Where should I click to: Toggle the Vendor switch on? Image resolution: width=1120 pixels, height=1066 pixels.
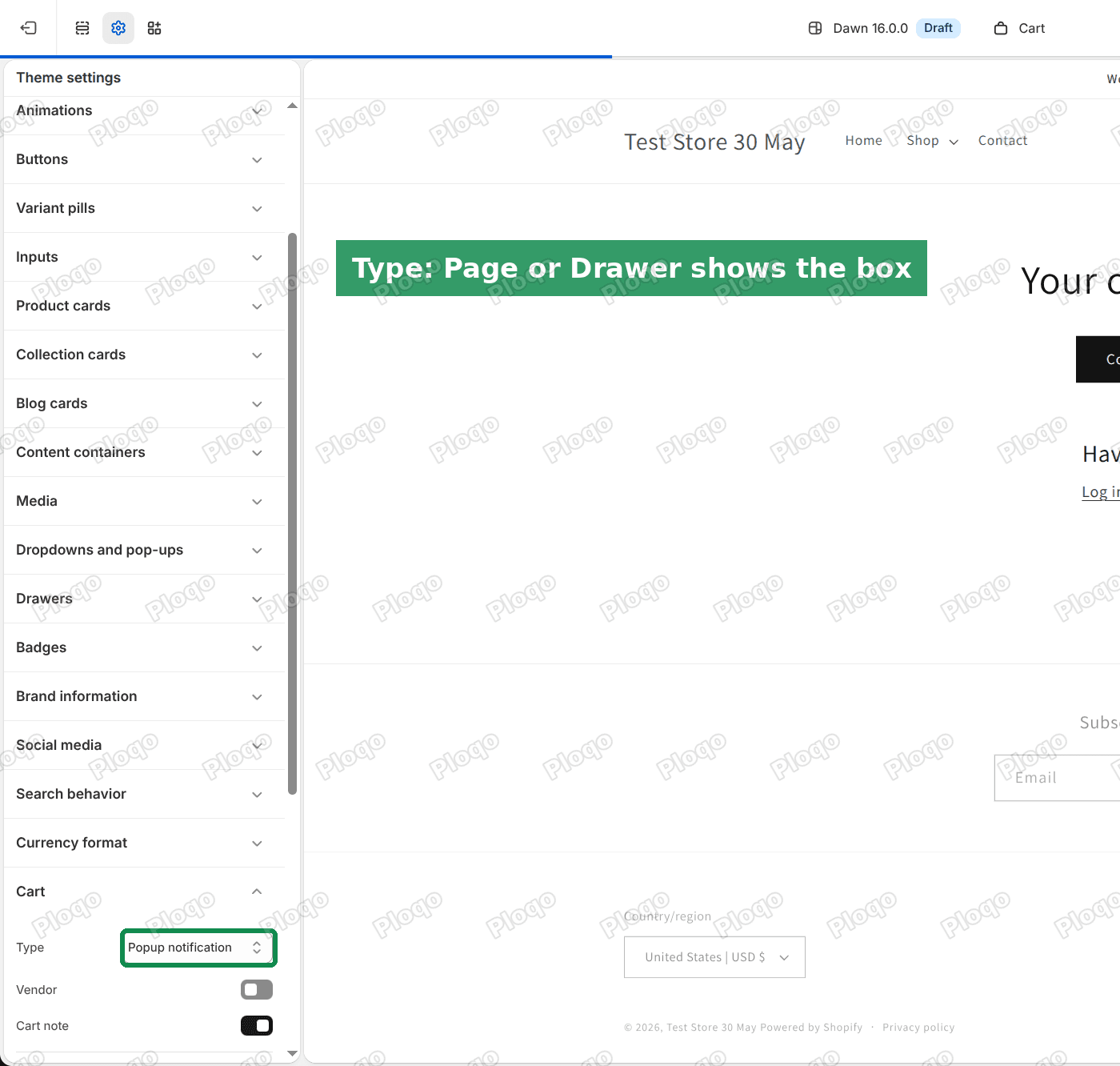click(257, 990)
